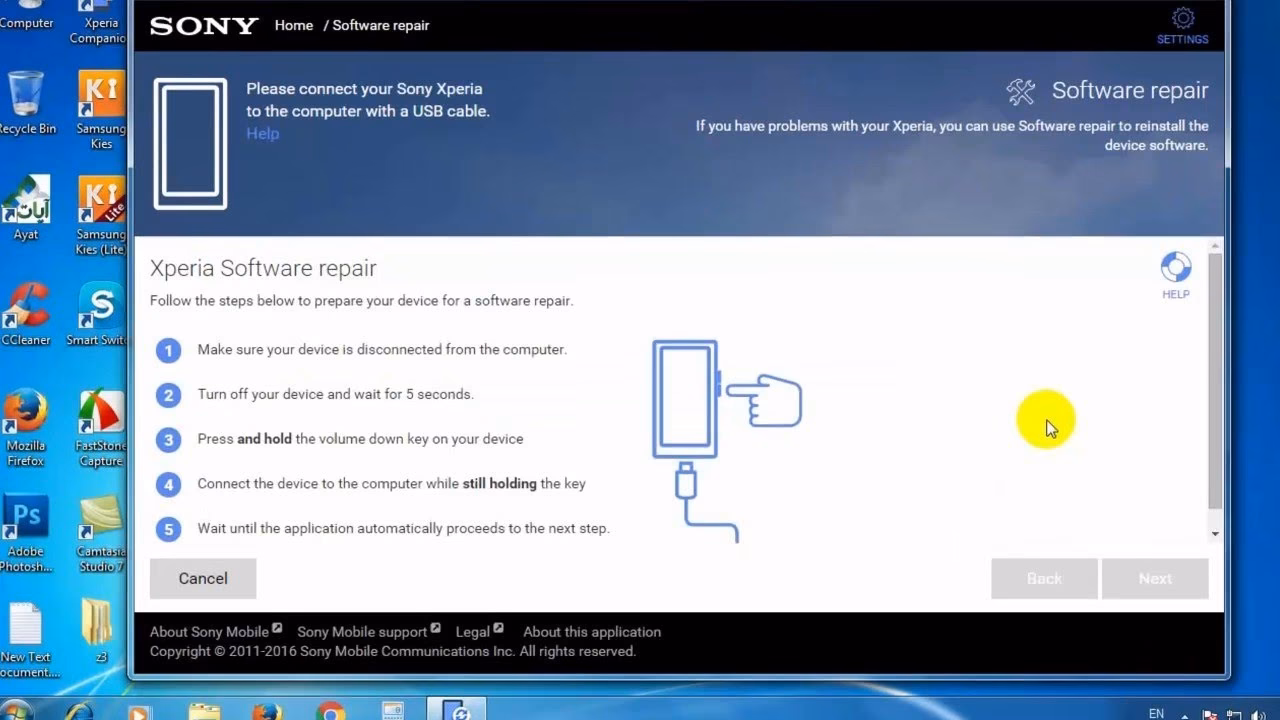This screenshot has width=1280, height=720.
Task: Click the Sony logo
Action: click(x=203, y=27)
